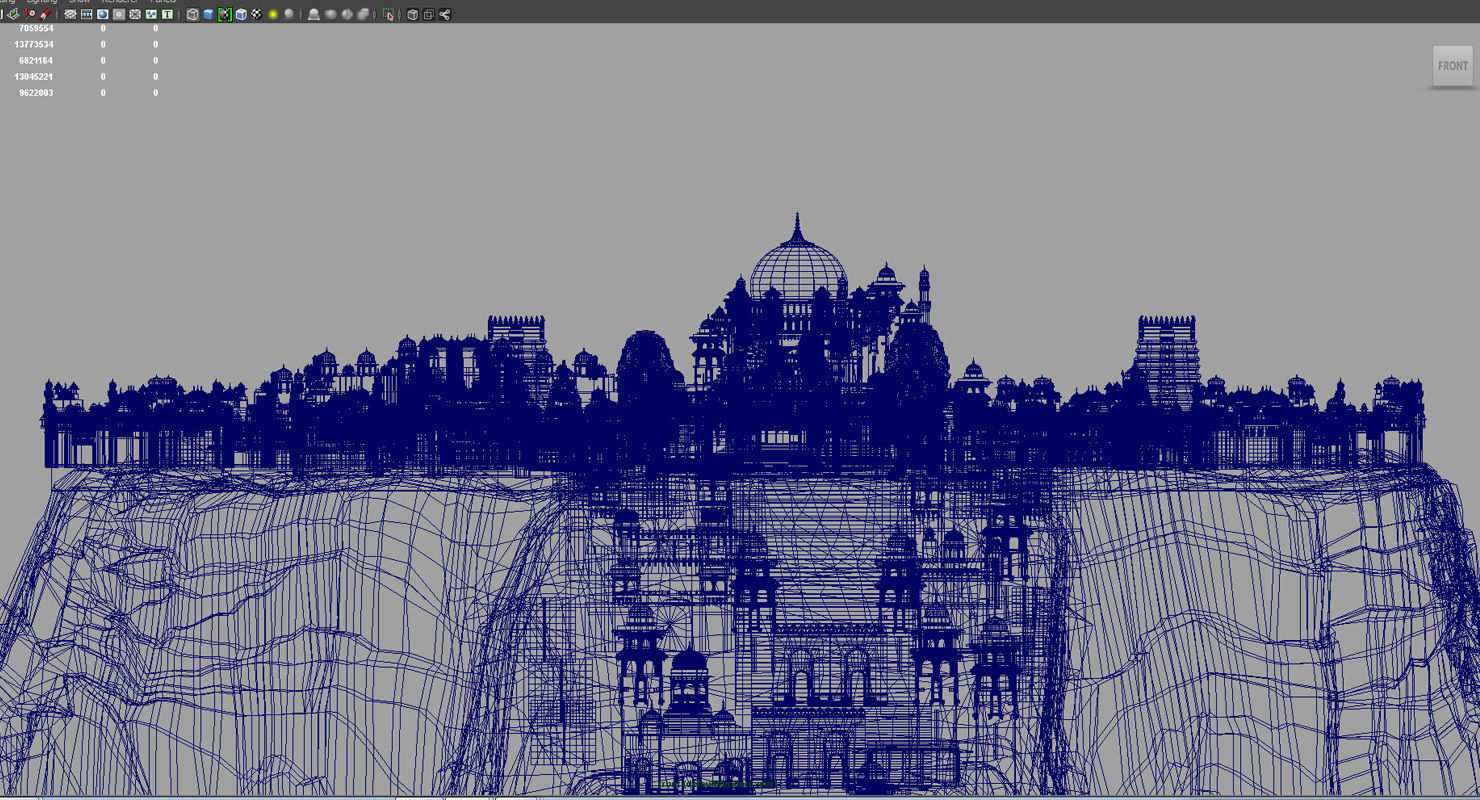
Task: Toggle the resolution gate overlay
Action: pos(103,14)
